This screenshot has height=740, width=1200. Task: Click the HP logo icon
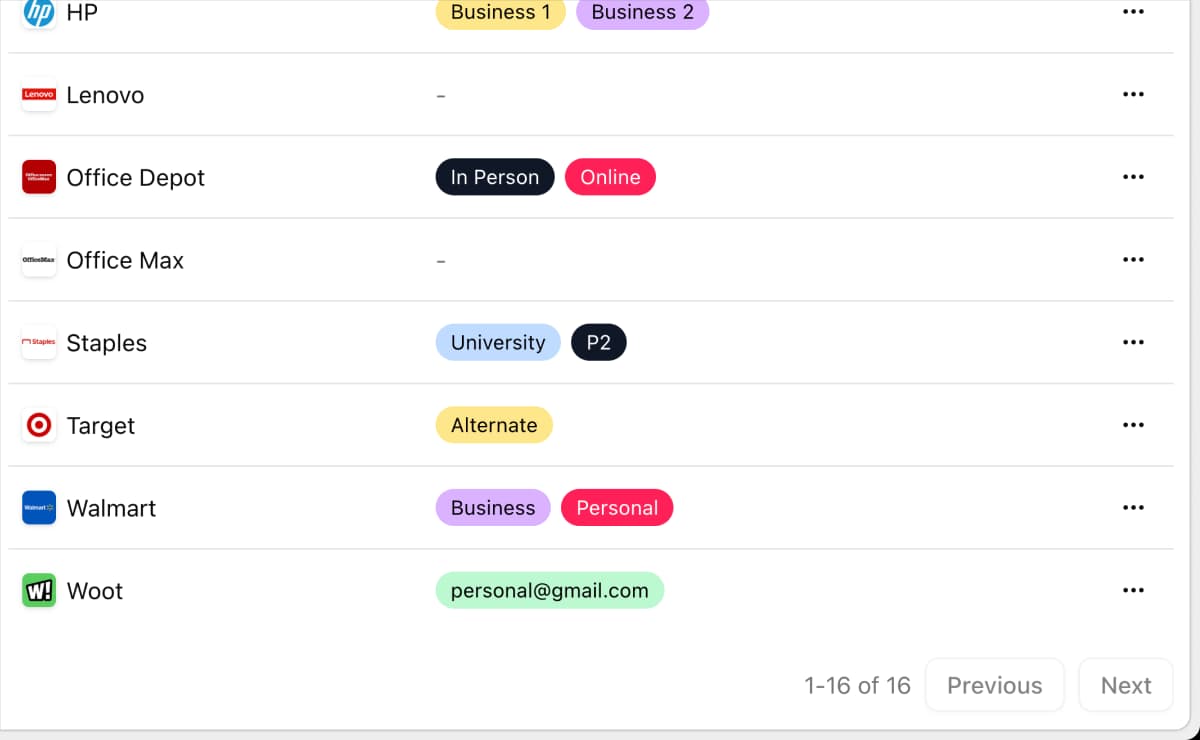39,13
